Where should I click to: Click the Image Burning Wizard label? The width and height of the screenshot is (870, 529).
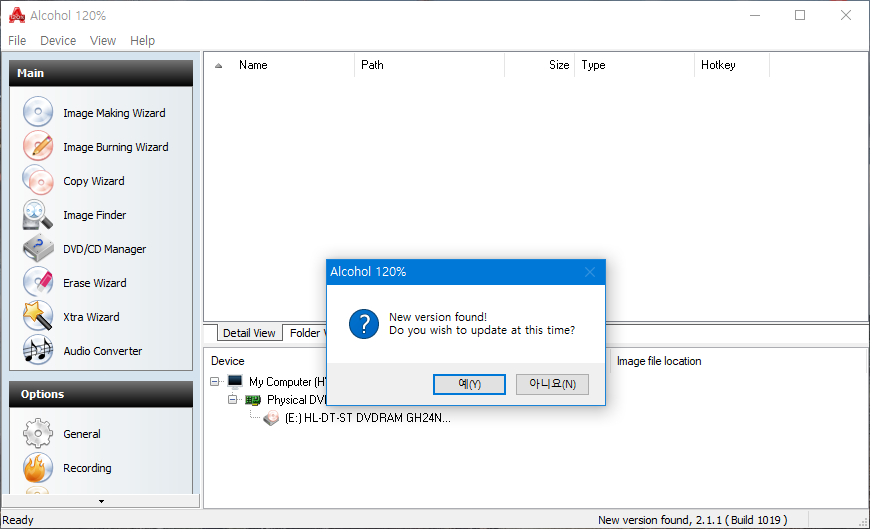(116, 147)
